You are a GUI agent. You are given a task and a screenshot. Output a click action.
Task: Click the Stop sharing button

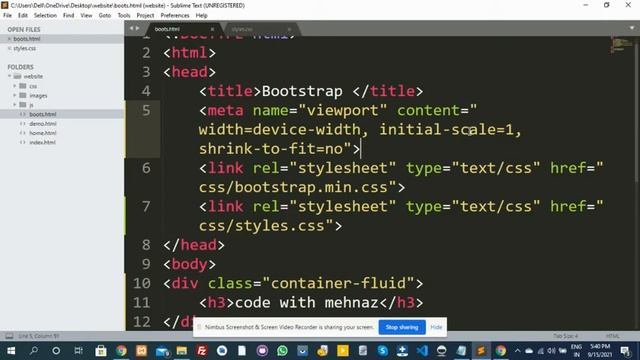pyautogui.click(x=402, y=327)
